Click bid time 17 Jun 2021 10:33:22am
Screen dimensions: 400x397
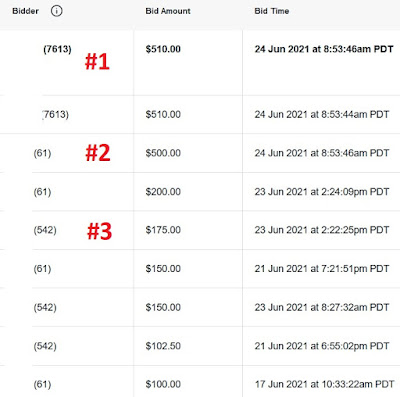[x=324, y=384]
